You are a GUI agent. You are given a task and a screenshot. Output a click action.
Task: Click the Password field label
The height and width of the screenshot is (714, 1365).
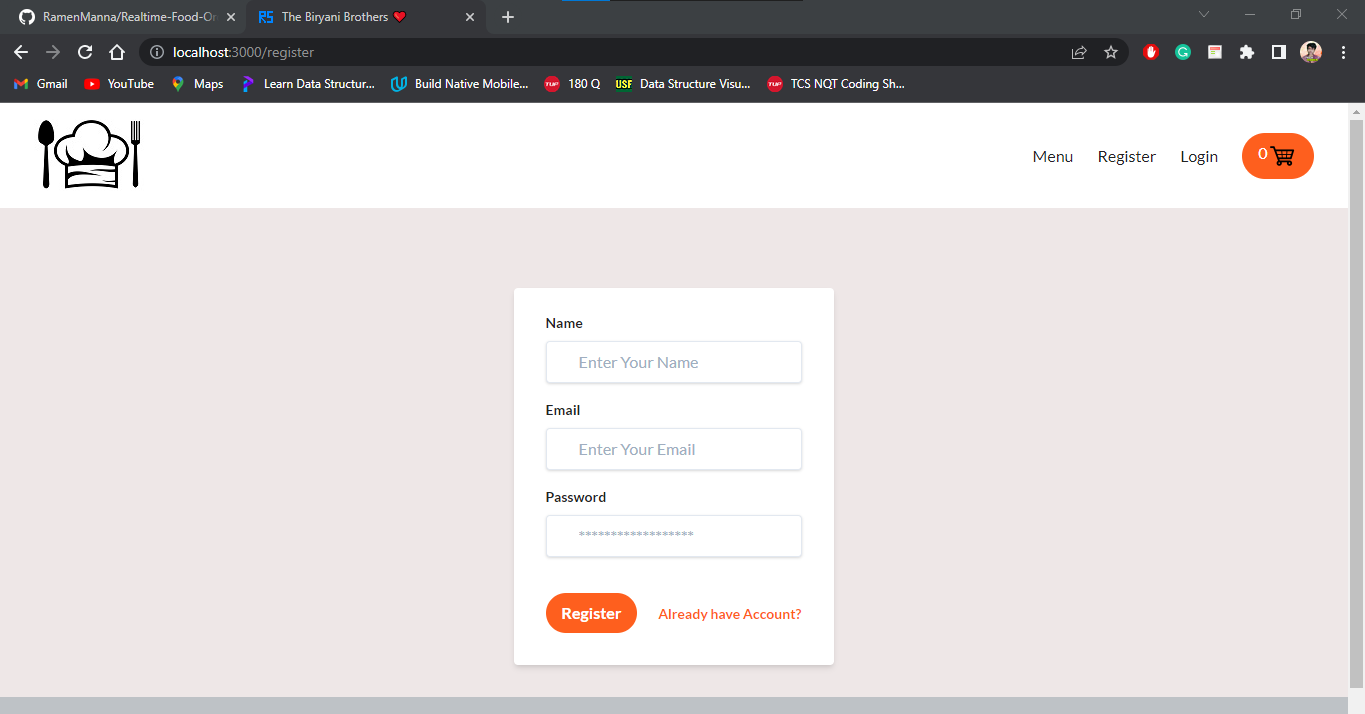[x=576, y=497]
